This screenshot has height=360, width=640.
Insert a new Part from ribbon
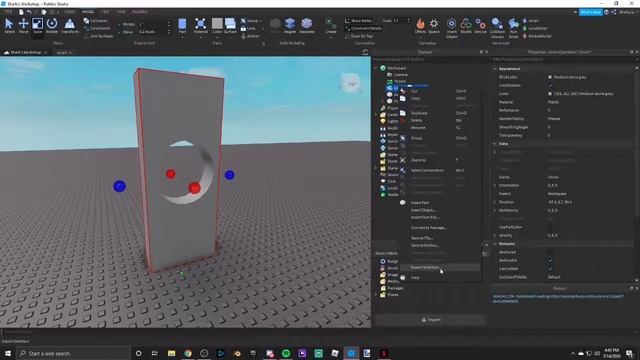[x=182, y=26]
